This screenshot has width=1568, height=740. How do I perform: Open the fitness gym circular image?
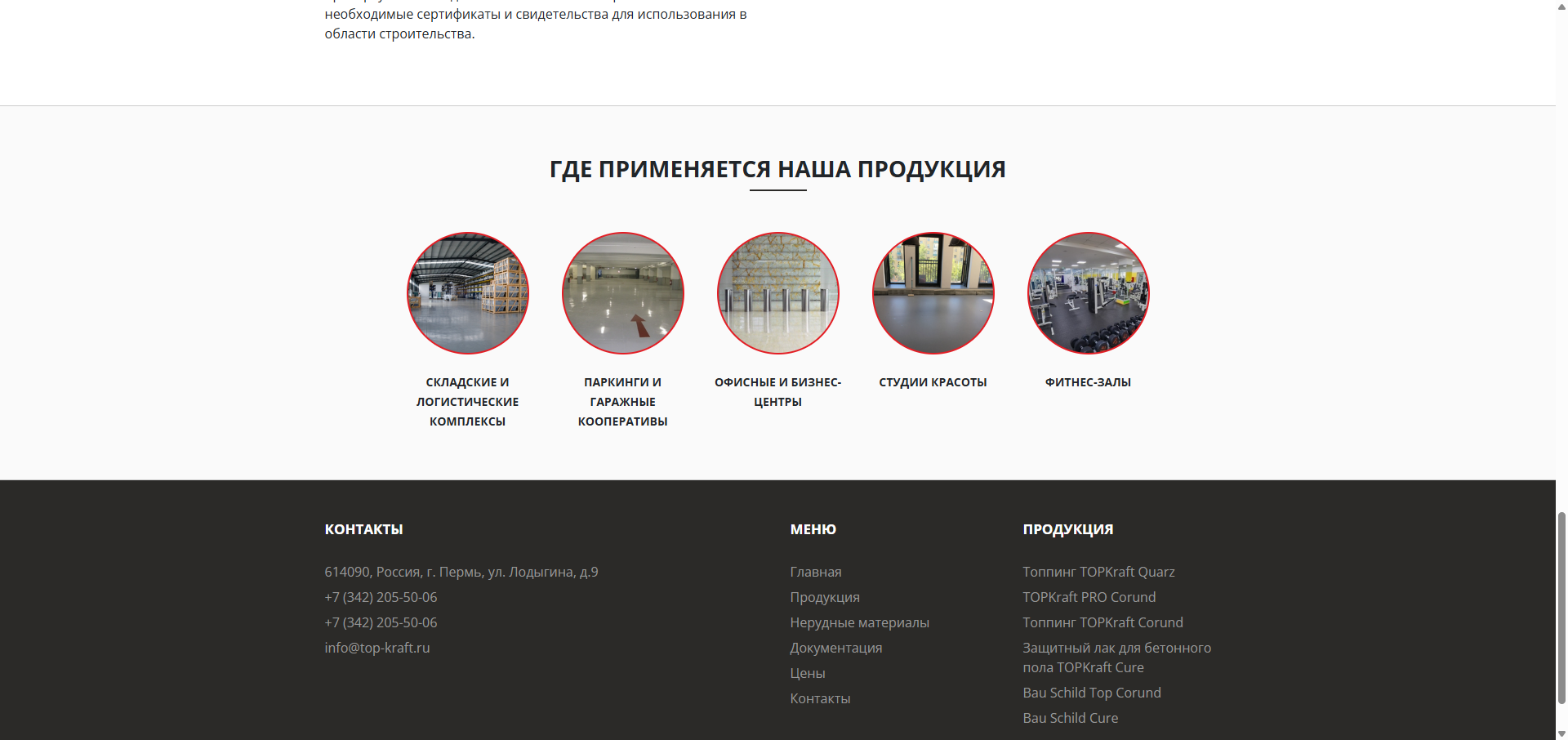pos(1089,293)
